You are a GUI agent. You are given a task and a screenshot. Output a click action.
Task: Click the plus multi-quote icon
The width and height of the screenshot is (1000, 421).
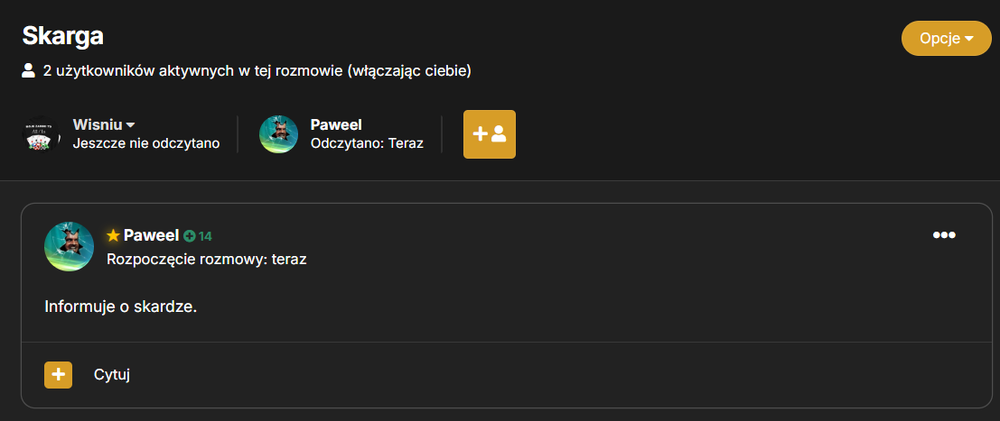coord(58,374)
